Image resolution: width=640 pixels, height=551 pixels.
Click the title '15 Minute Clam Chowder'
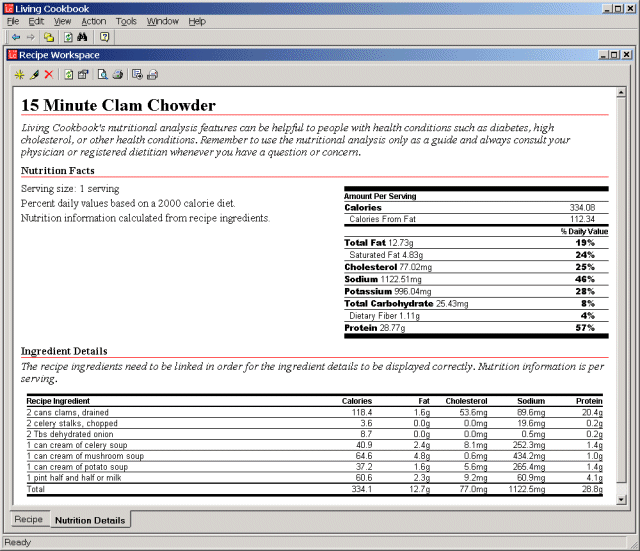[118, 105]
